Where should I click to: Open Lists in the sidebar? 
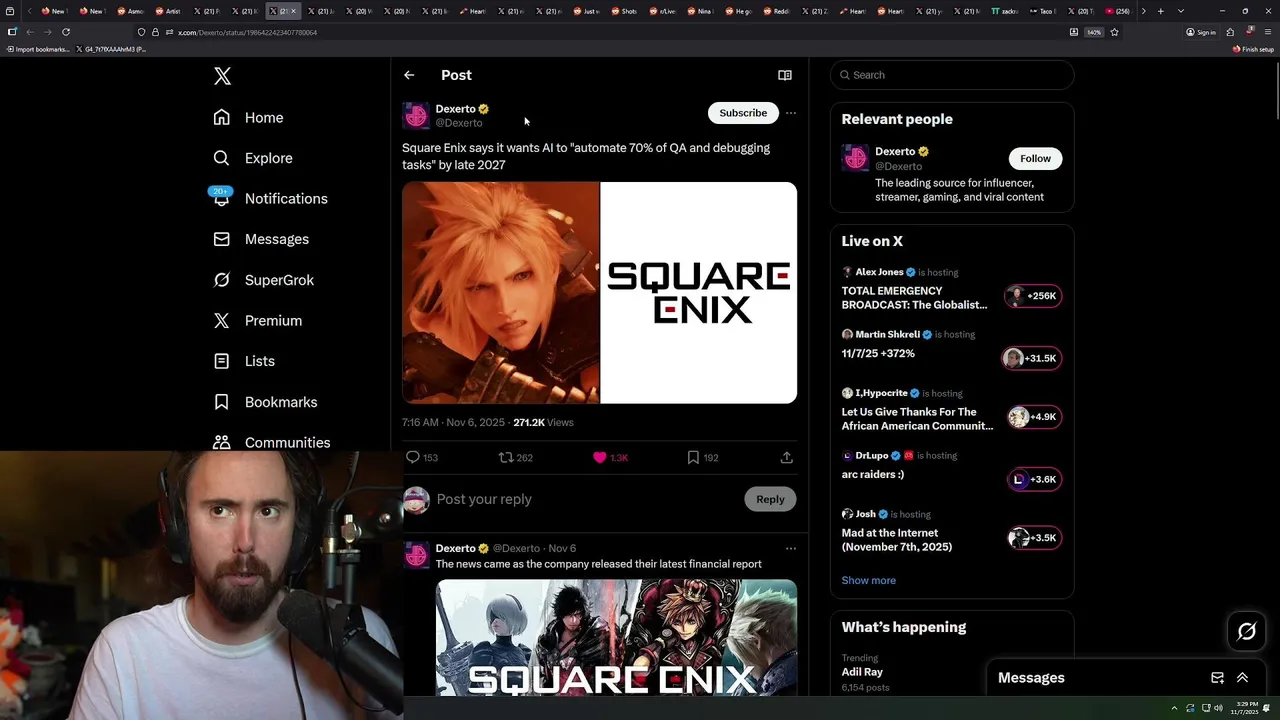[244, 361]
